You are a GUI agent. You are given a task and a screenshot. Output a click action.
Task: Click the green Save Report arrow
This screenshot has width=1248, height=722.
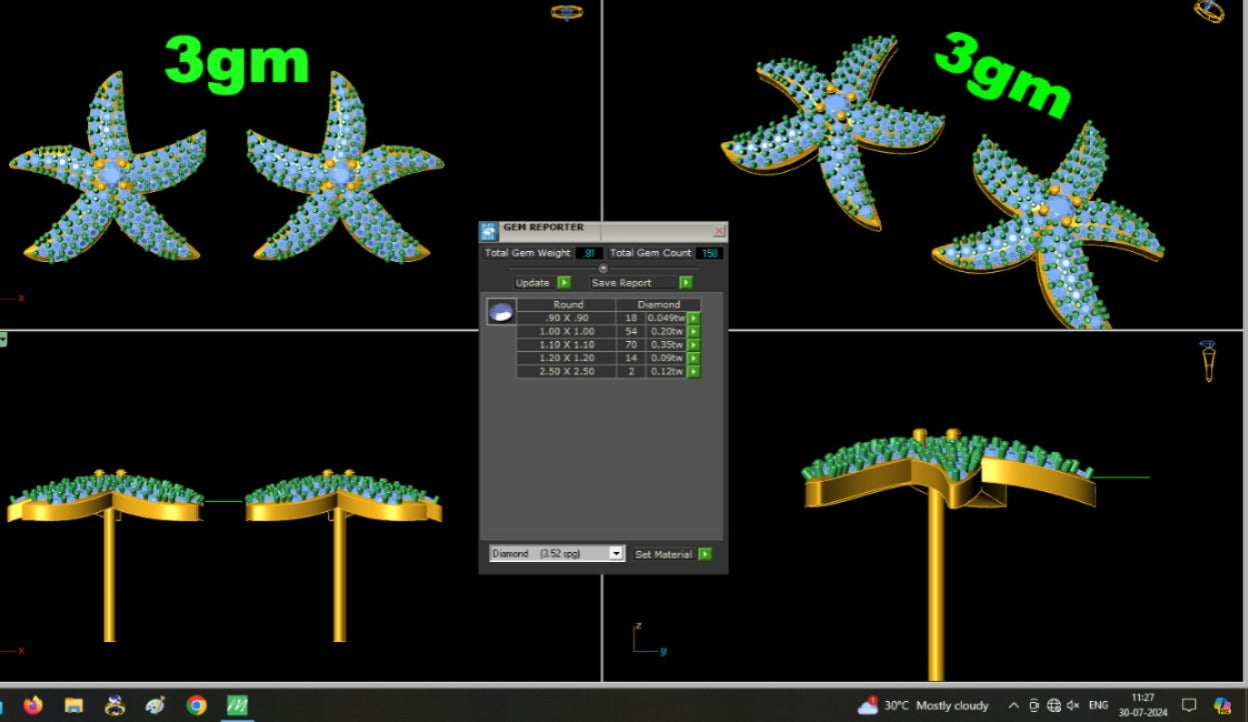[685, 283]
